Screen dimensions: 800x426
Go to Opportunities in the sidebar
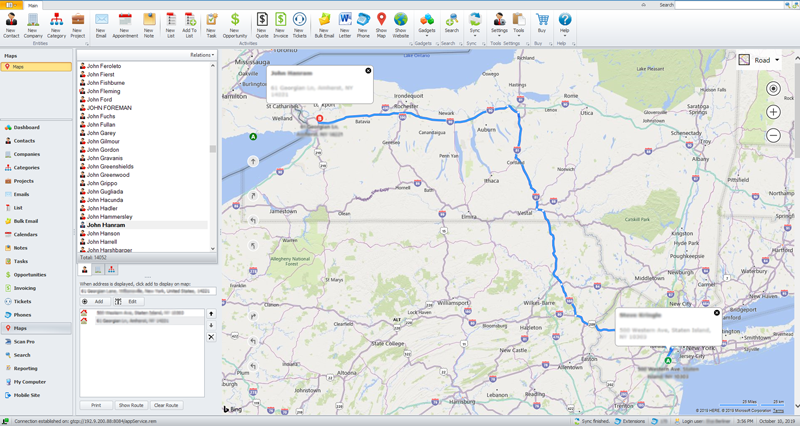click(30, 274)
